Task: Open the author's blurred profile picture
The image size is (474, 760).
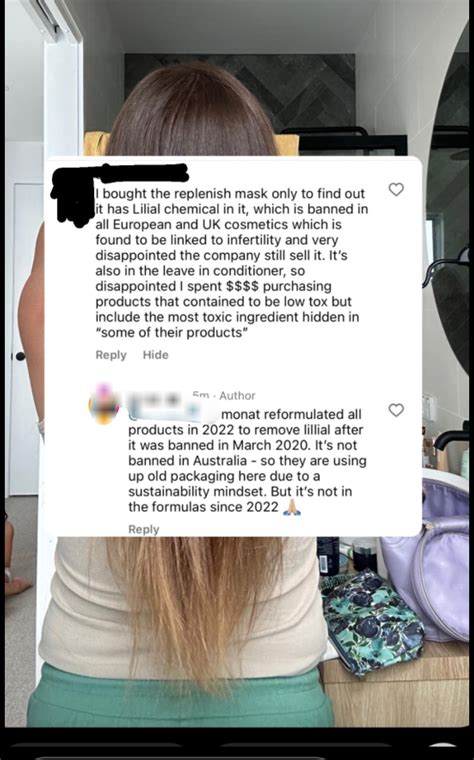Action: [103, 404]
